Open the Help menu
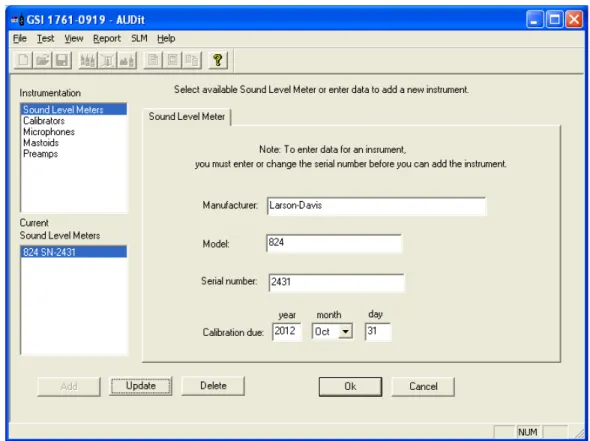Viewport: 590px width, 441px height. pyautogui.click(x=166, y=38)
